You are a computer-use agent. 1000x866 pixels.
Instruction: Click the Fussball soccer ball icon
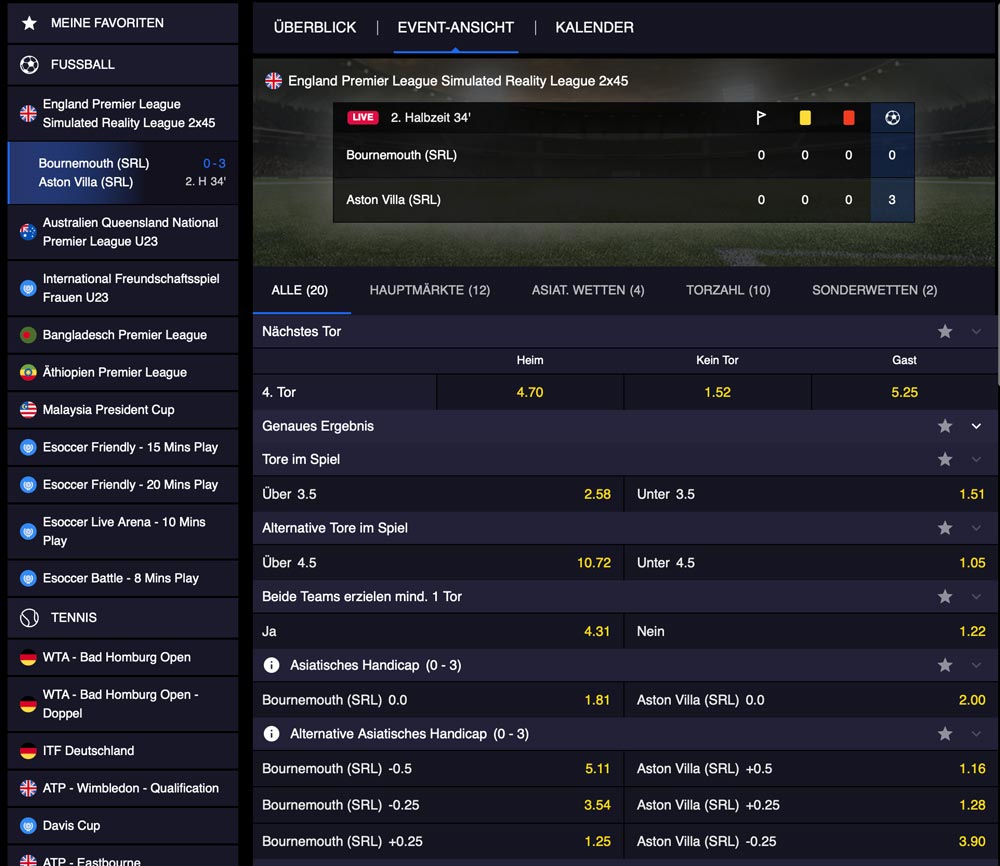point(29,64)
